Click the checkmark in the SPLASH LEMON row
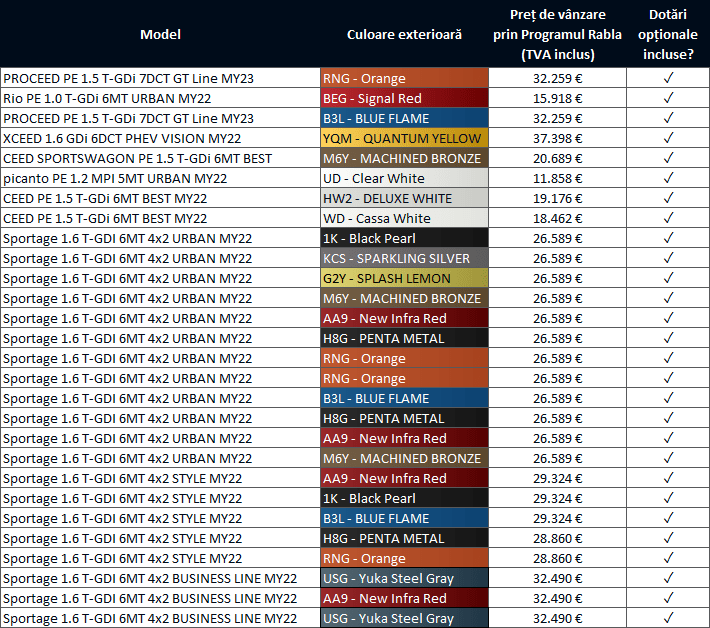 (668, 278)
